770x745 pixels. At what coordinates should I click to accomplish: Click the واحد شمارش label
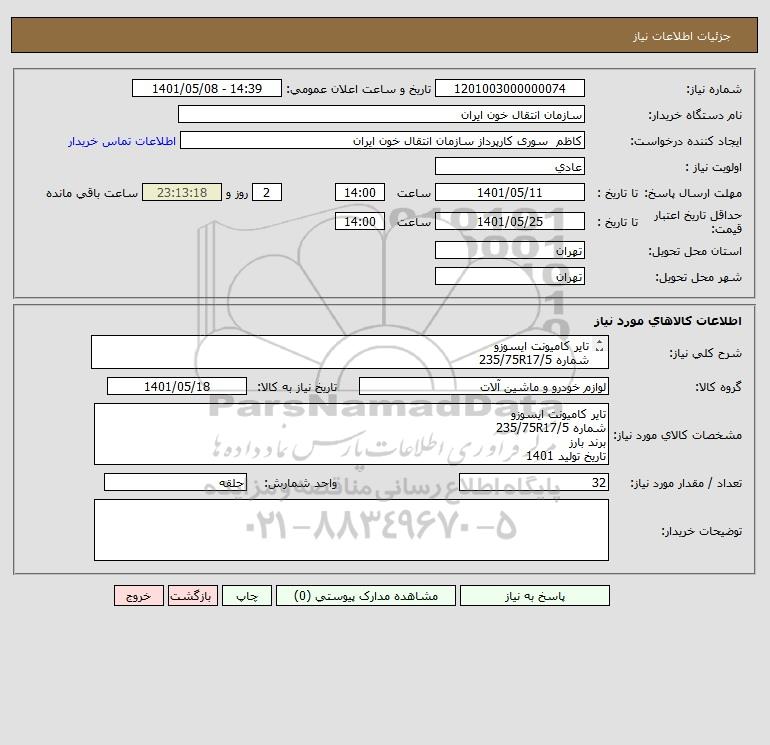(301, 483)
